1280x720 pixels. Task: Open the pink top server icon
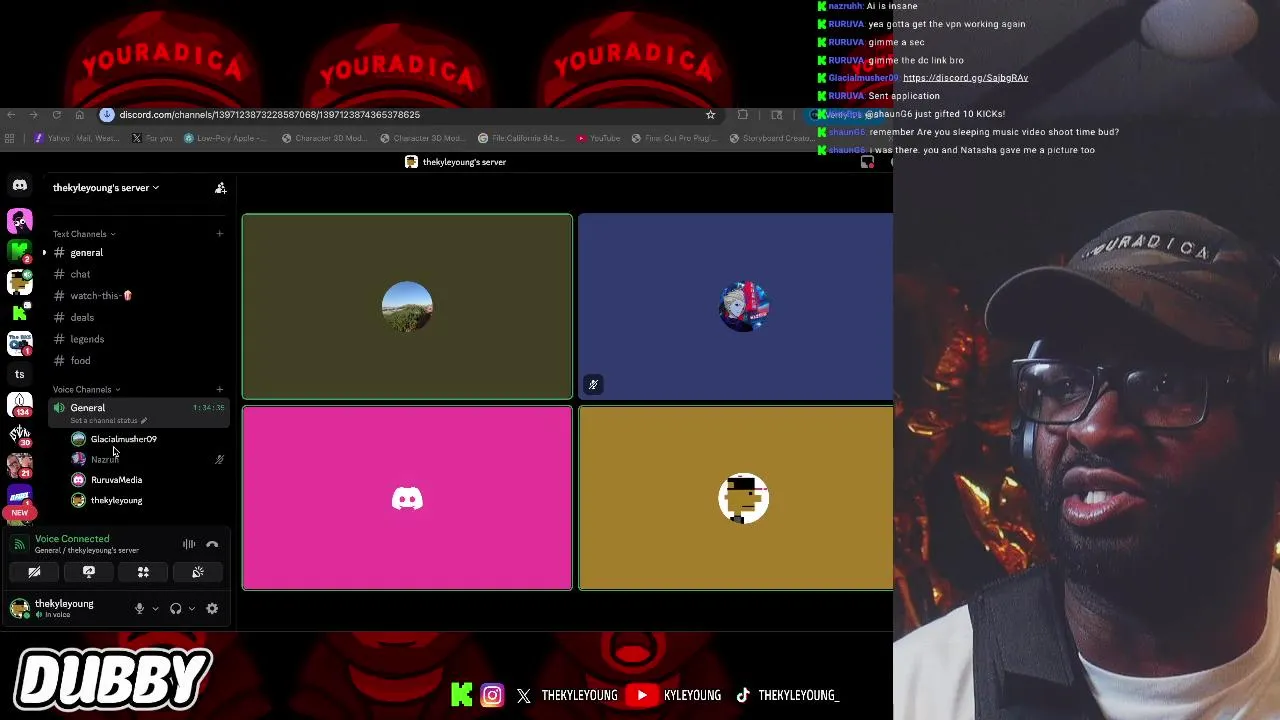[x=19, y=220]
